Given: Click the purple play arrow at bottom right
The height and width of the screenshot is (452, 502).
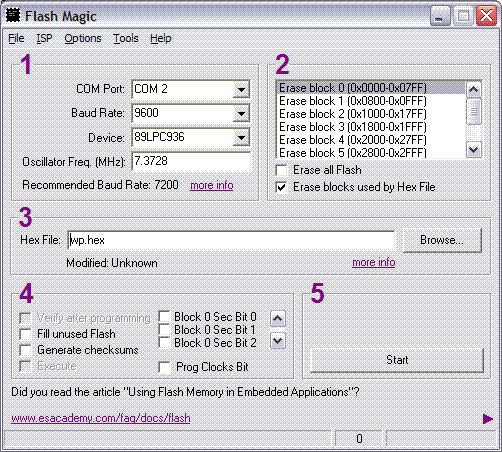Looking at the screenshot, I should tap(488, 419).
